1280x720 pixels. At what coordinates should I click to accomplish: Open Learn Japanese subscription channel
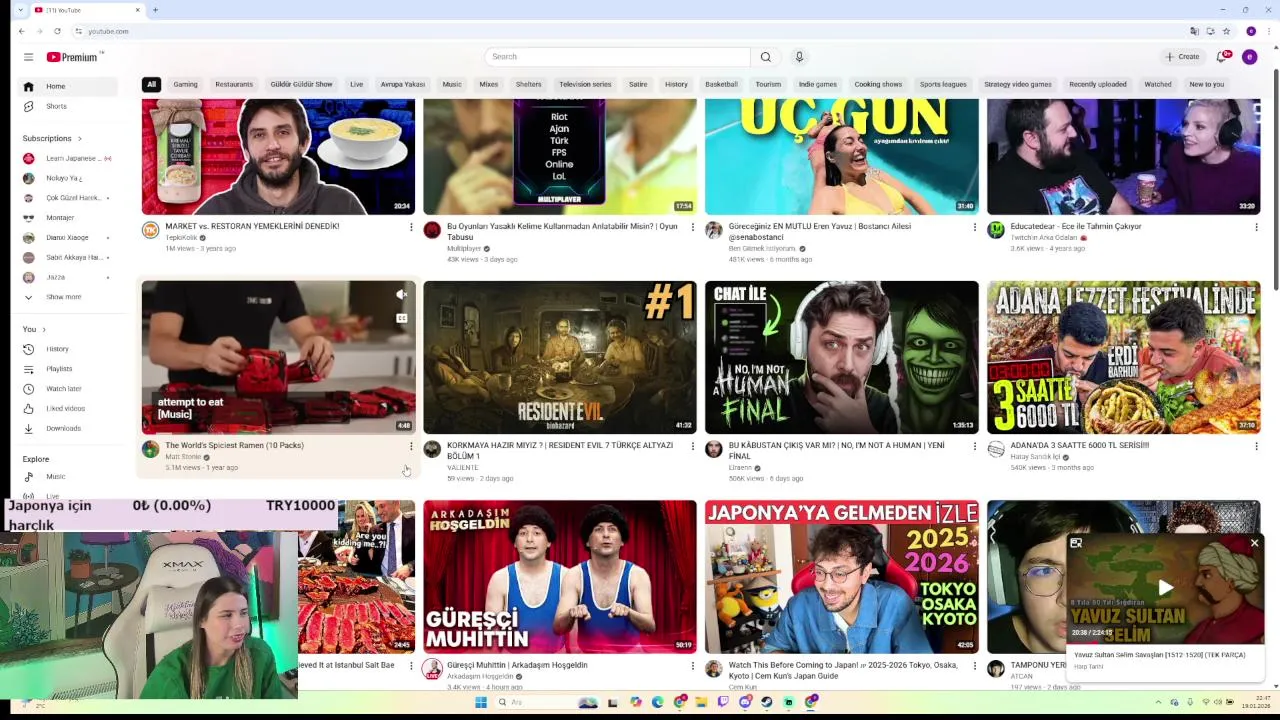(68, 158)
